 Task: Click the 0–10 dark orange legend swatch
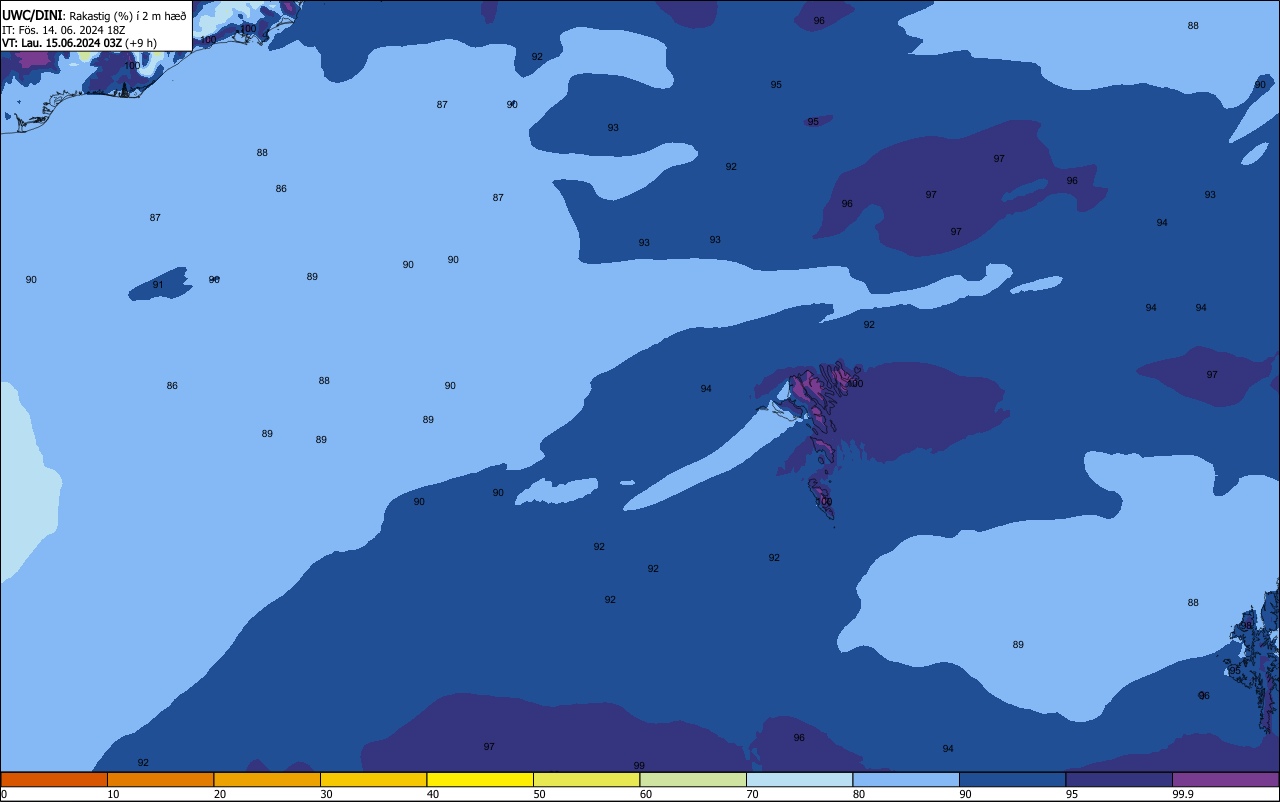54,779
